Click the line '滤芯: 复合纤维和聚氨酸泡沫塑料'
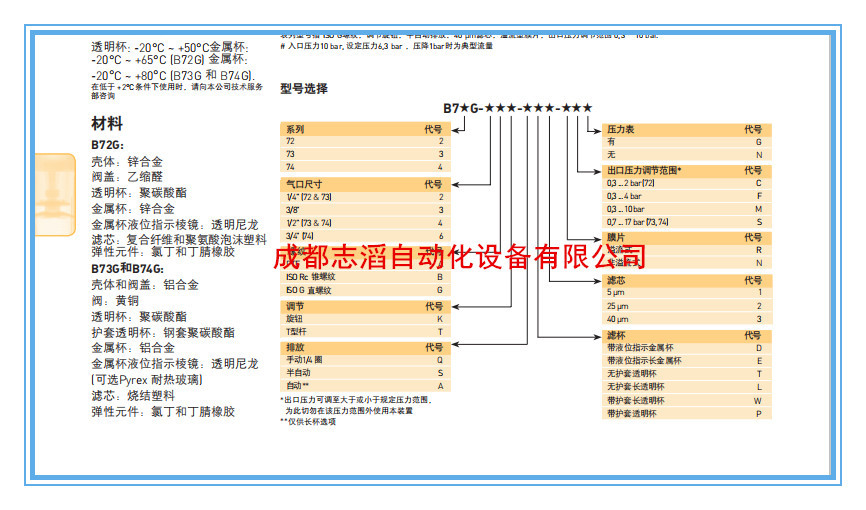The image size is (866, 510). pos(179,240)
